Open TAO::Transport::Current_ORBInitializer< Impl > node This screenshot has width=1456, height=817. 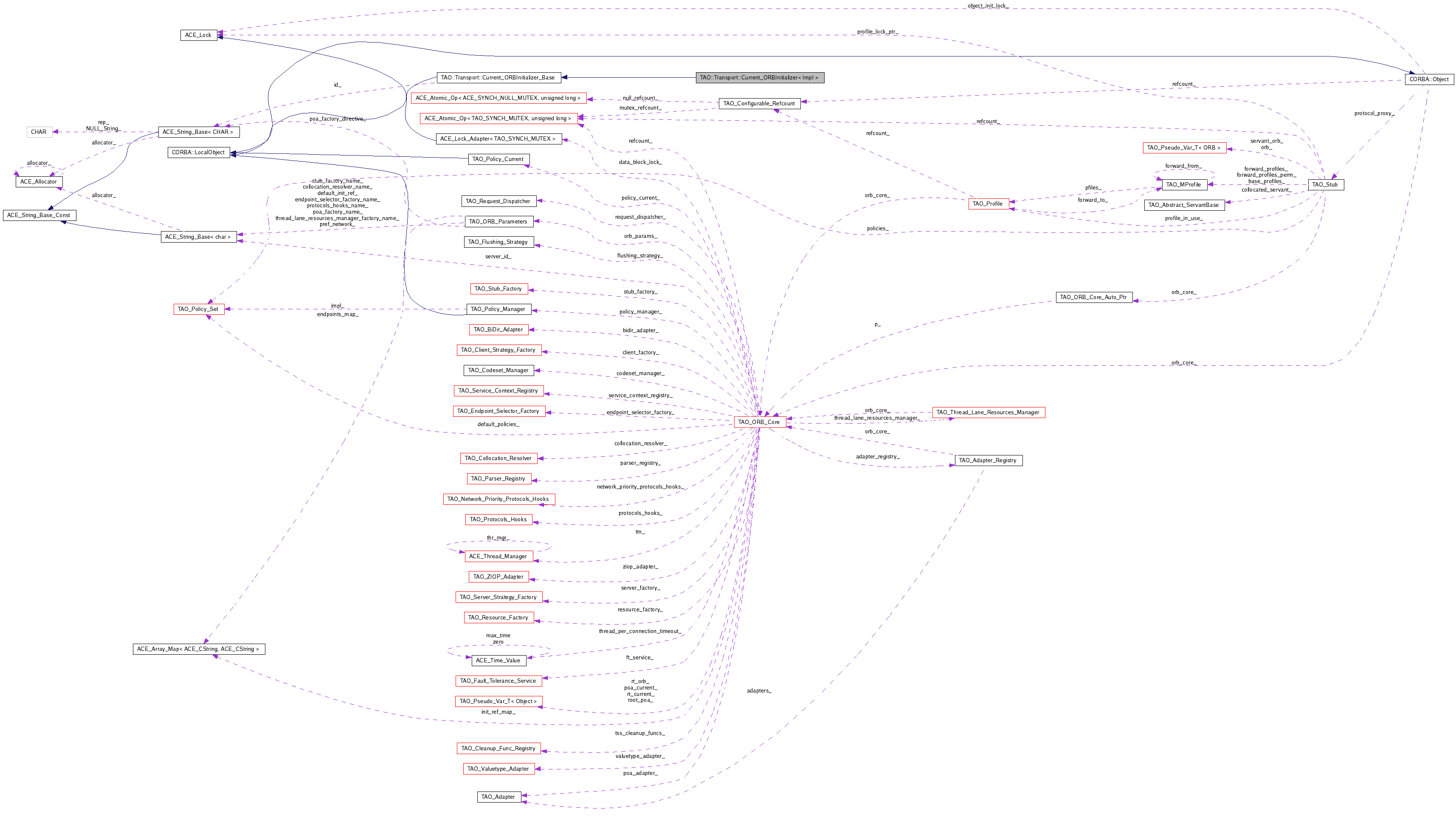click(x=759, y=77)
